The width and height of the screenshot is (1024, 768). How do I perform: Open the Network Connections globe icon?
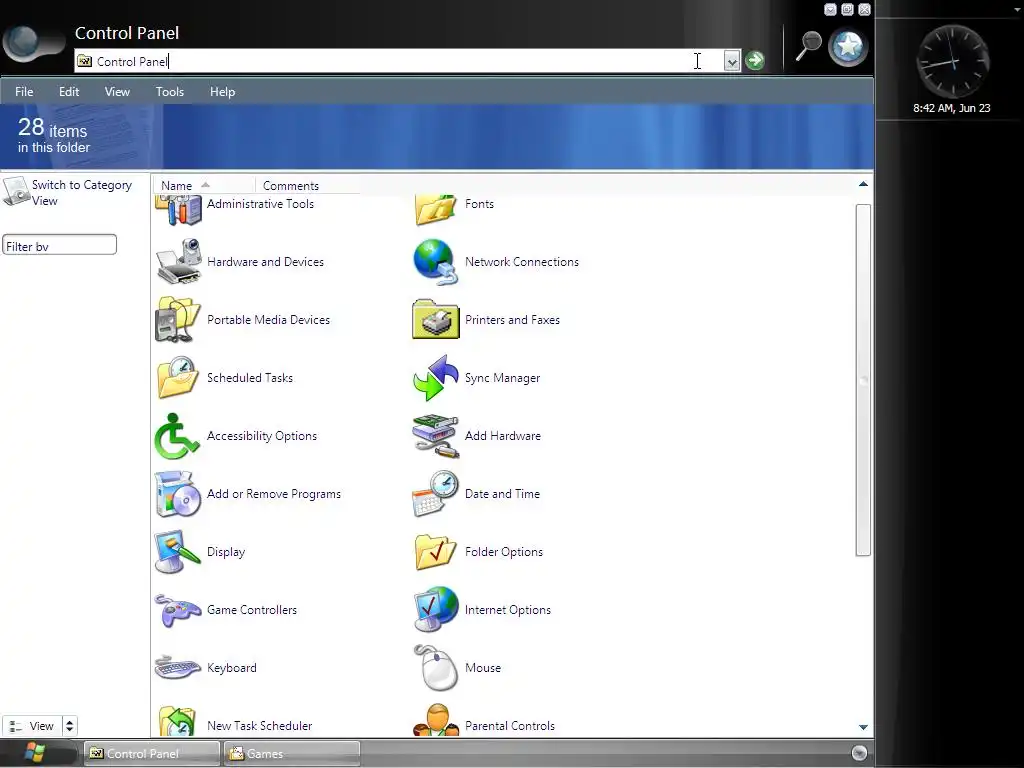(x=436, y=261)
